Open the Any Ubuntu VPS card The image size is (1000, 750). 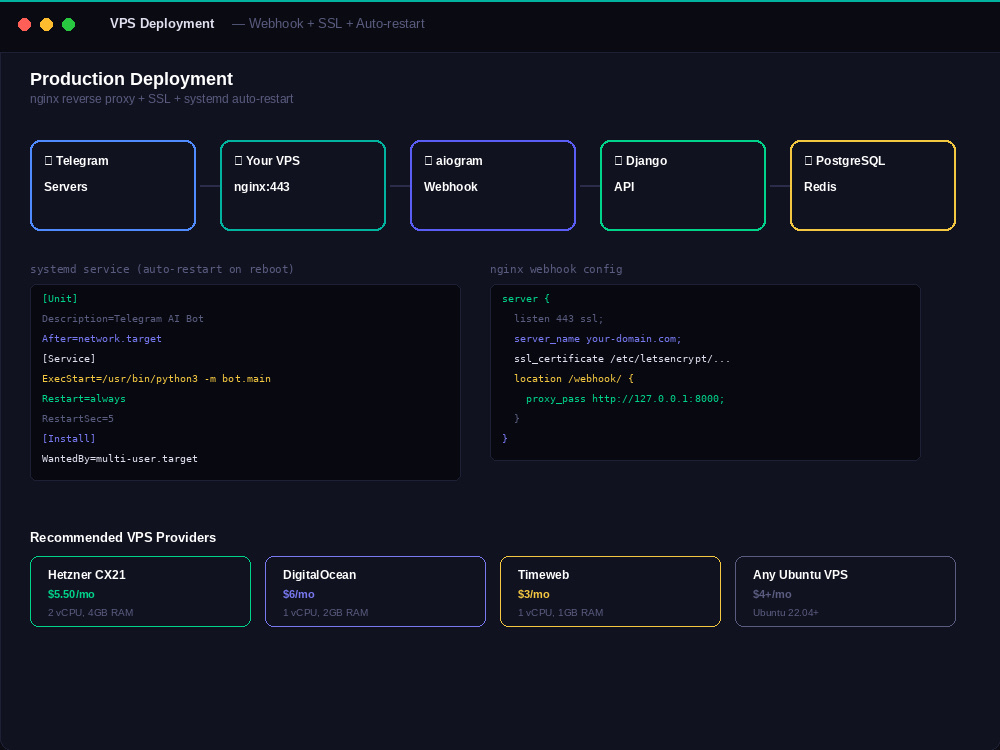(x=845, y=591)
